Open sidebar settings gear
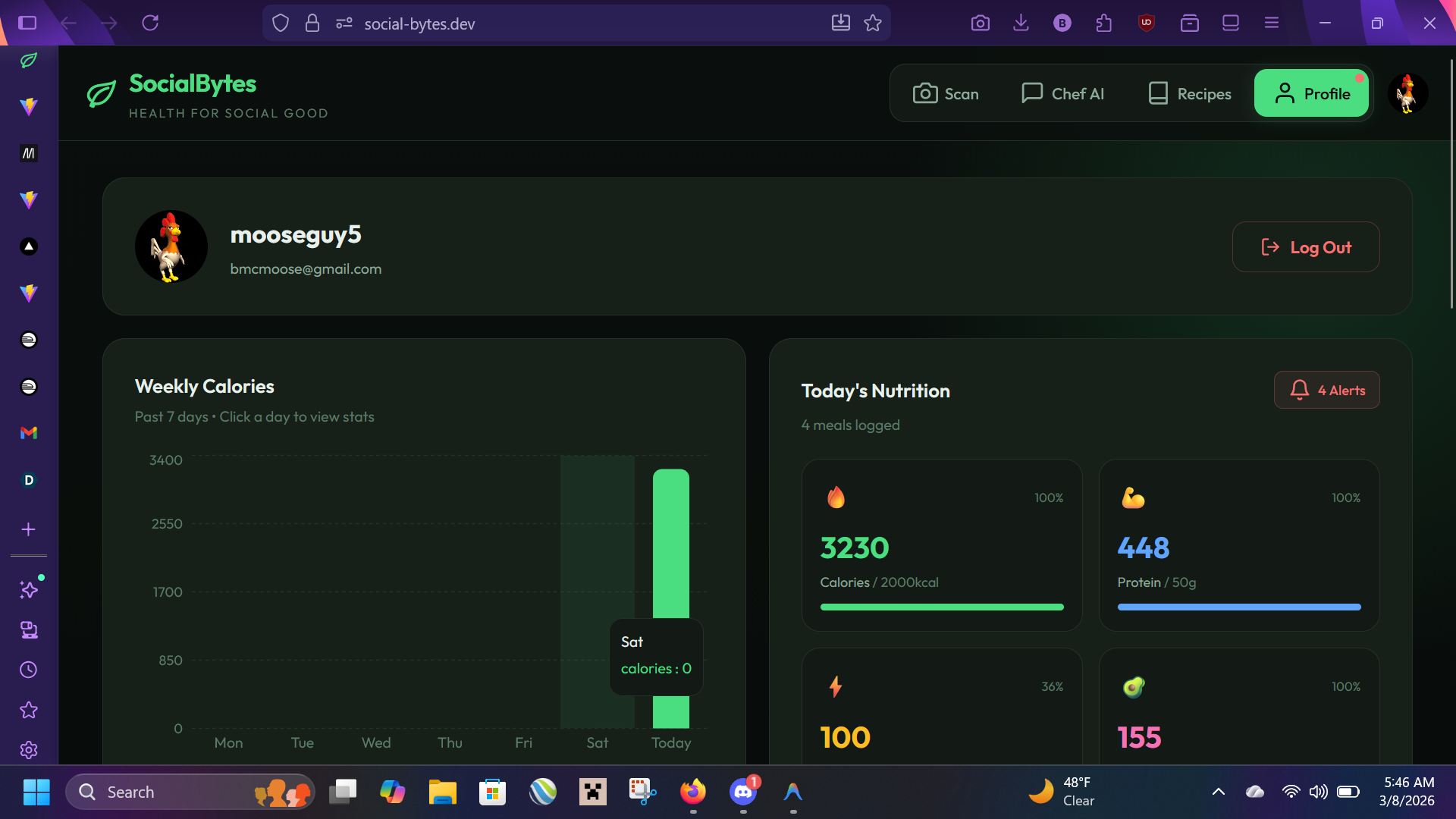Image resolution: width=1456 pixels, height=819 pixels. pos(29,750)
